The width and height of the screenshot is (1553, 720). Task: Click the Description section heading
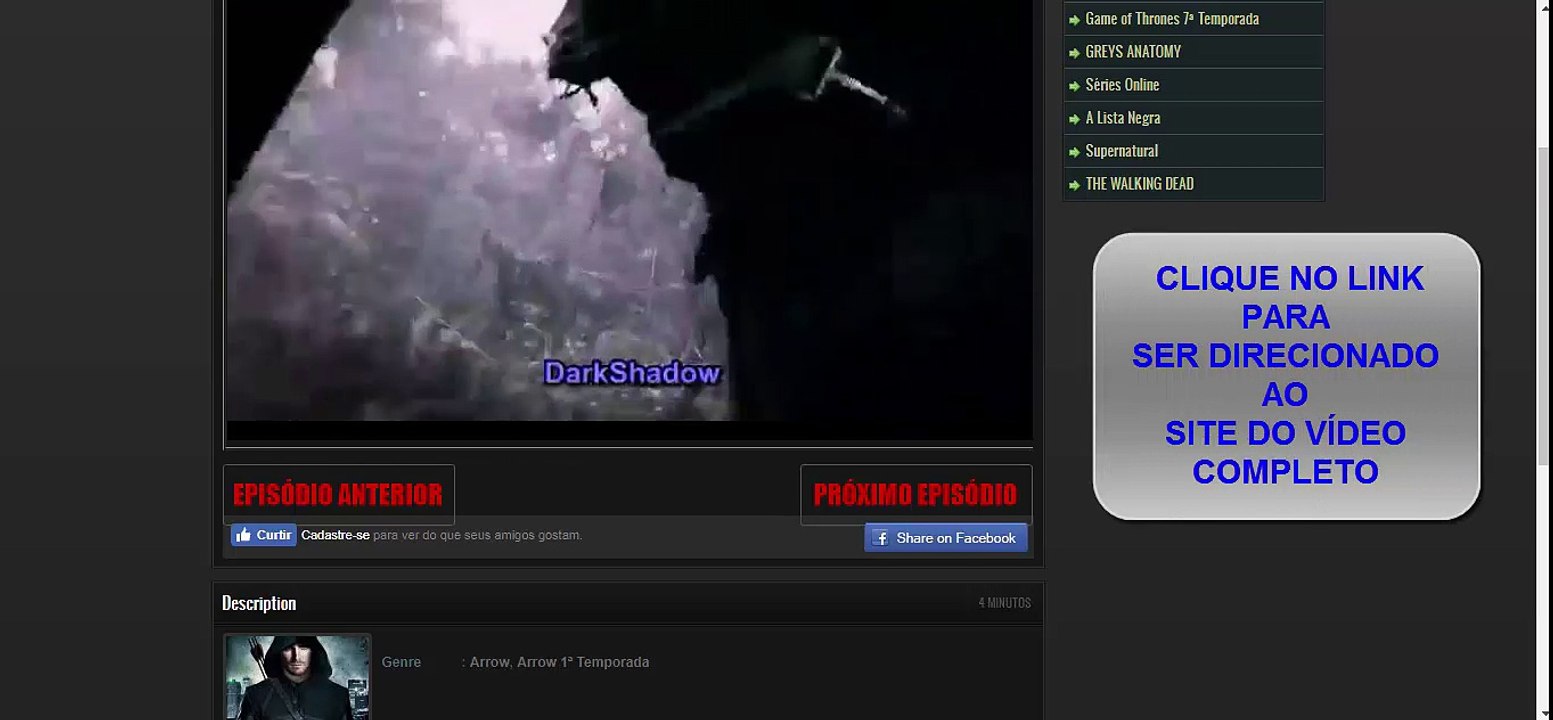coord(259,603)
